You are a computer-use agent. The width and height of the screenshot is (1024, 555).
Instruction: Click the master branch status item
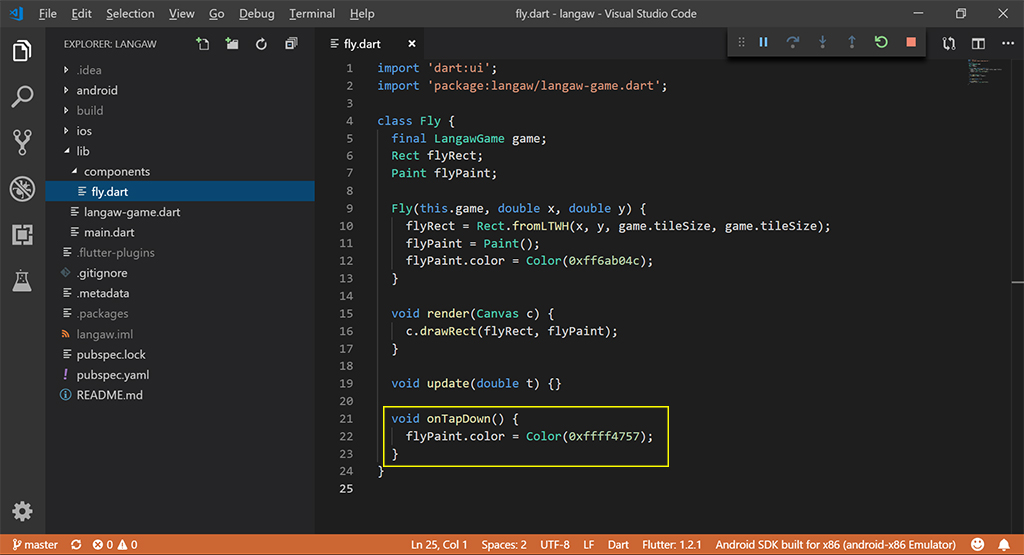34,545
